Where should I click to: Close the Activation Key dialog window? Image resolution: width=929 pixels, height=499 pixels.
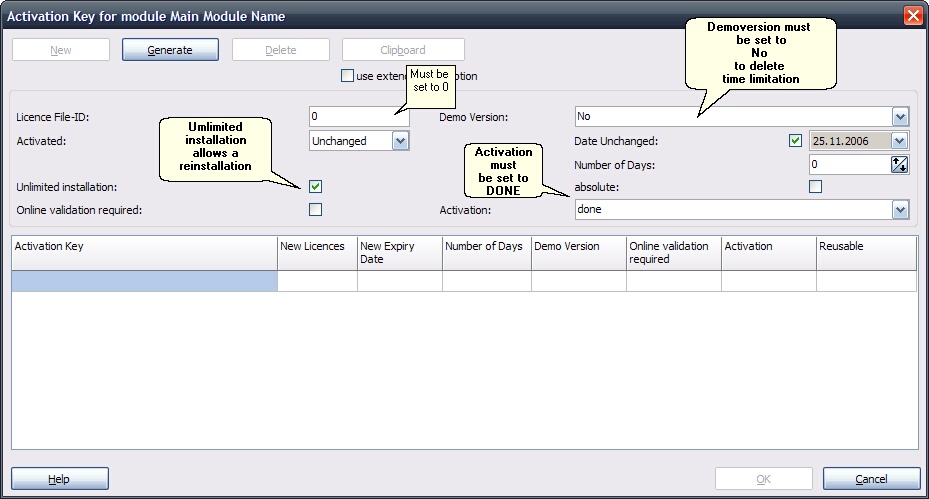(912, 16)
